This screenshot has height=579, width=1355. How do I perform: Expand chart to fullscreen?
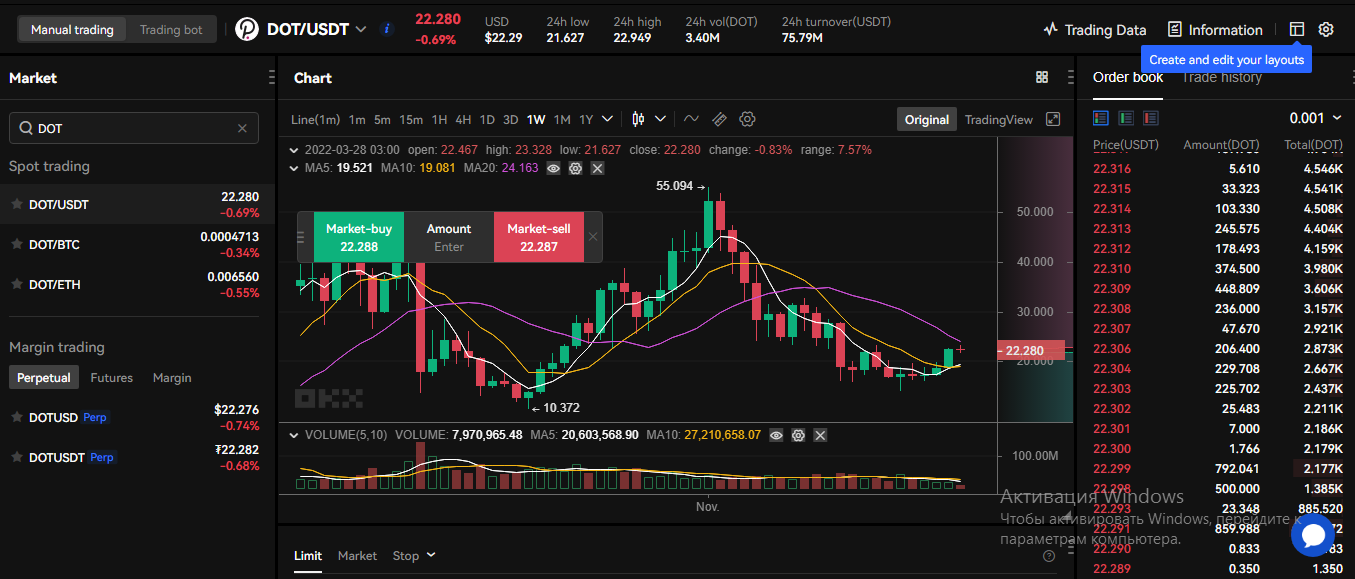pyautogui.click(x=1053, y=119)
